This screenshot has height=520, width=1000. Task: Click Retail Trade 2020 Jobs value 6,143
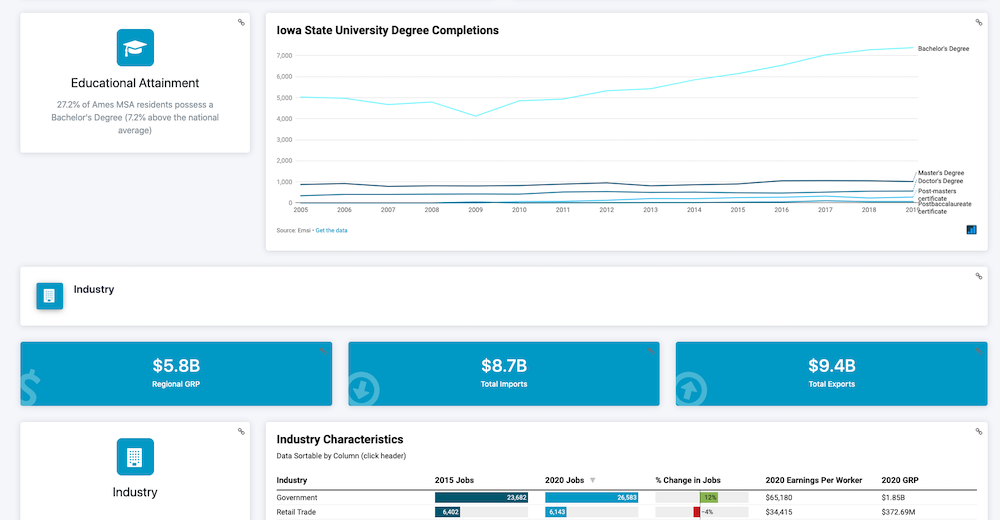coord(556,512)
